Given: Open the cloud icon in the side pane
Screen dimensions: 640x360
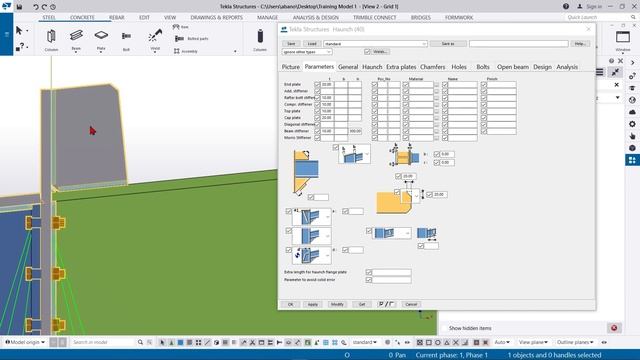Looking at the screenshot, I should pyautogui.click(x=632, y=111).
